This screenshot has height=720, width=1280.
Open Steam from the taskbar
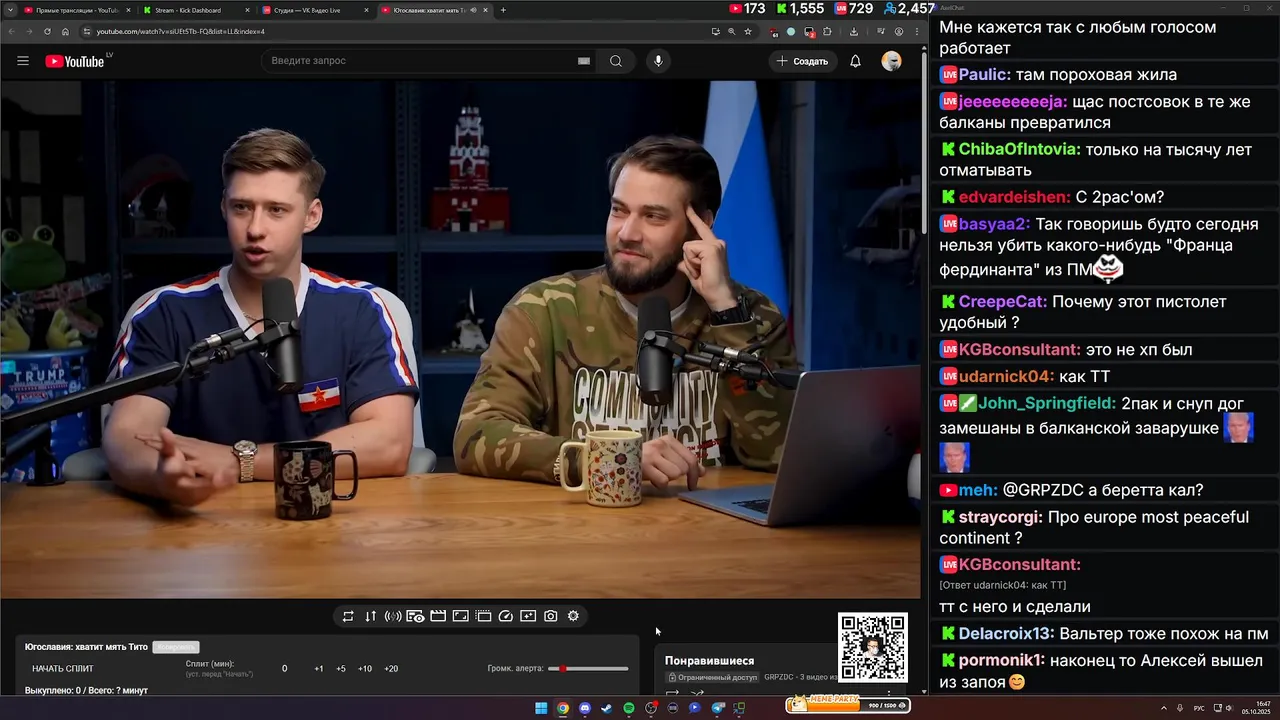606,708
